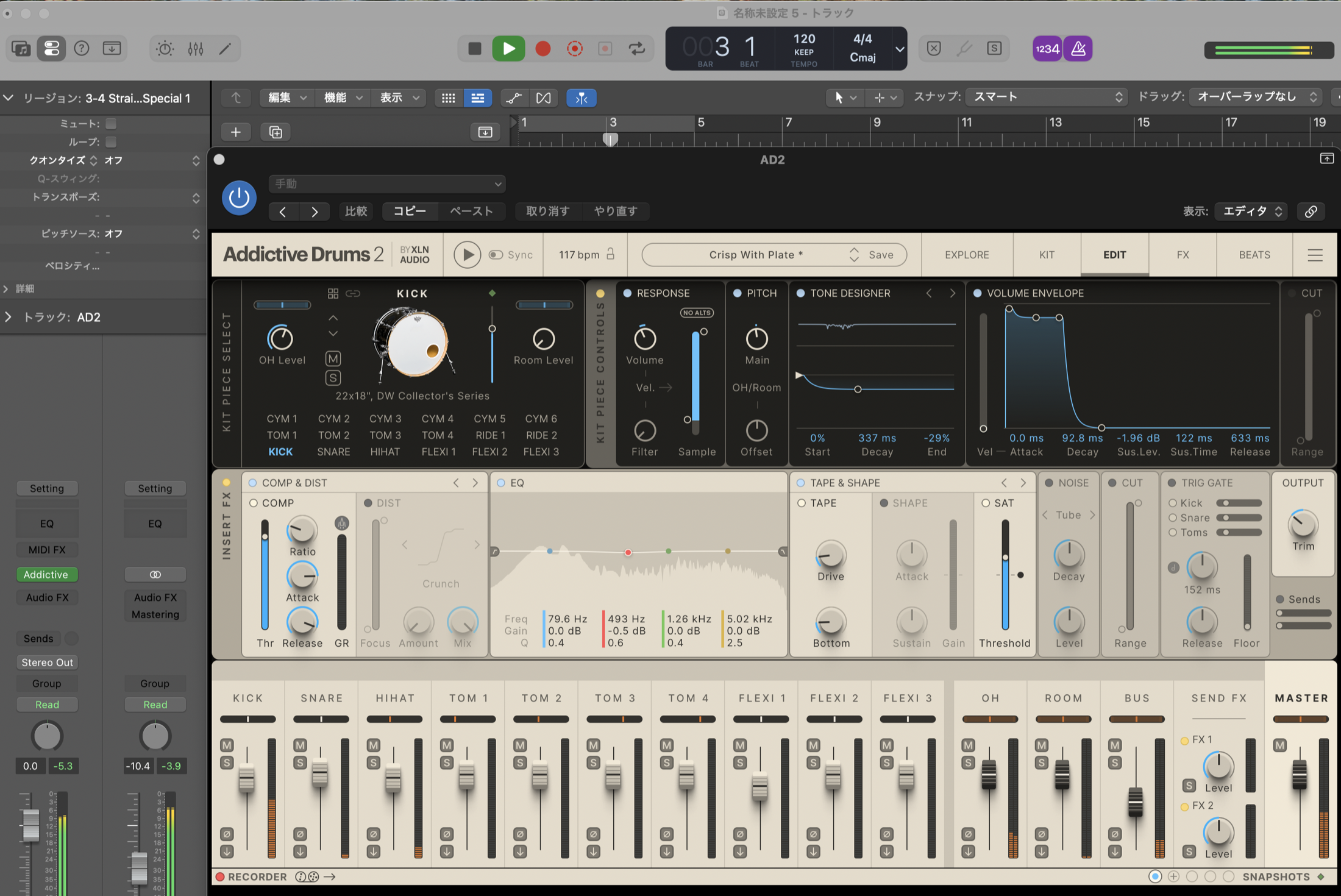
Task: Toggle the metronome click button
Action: tap(1078, 49)
